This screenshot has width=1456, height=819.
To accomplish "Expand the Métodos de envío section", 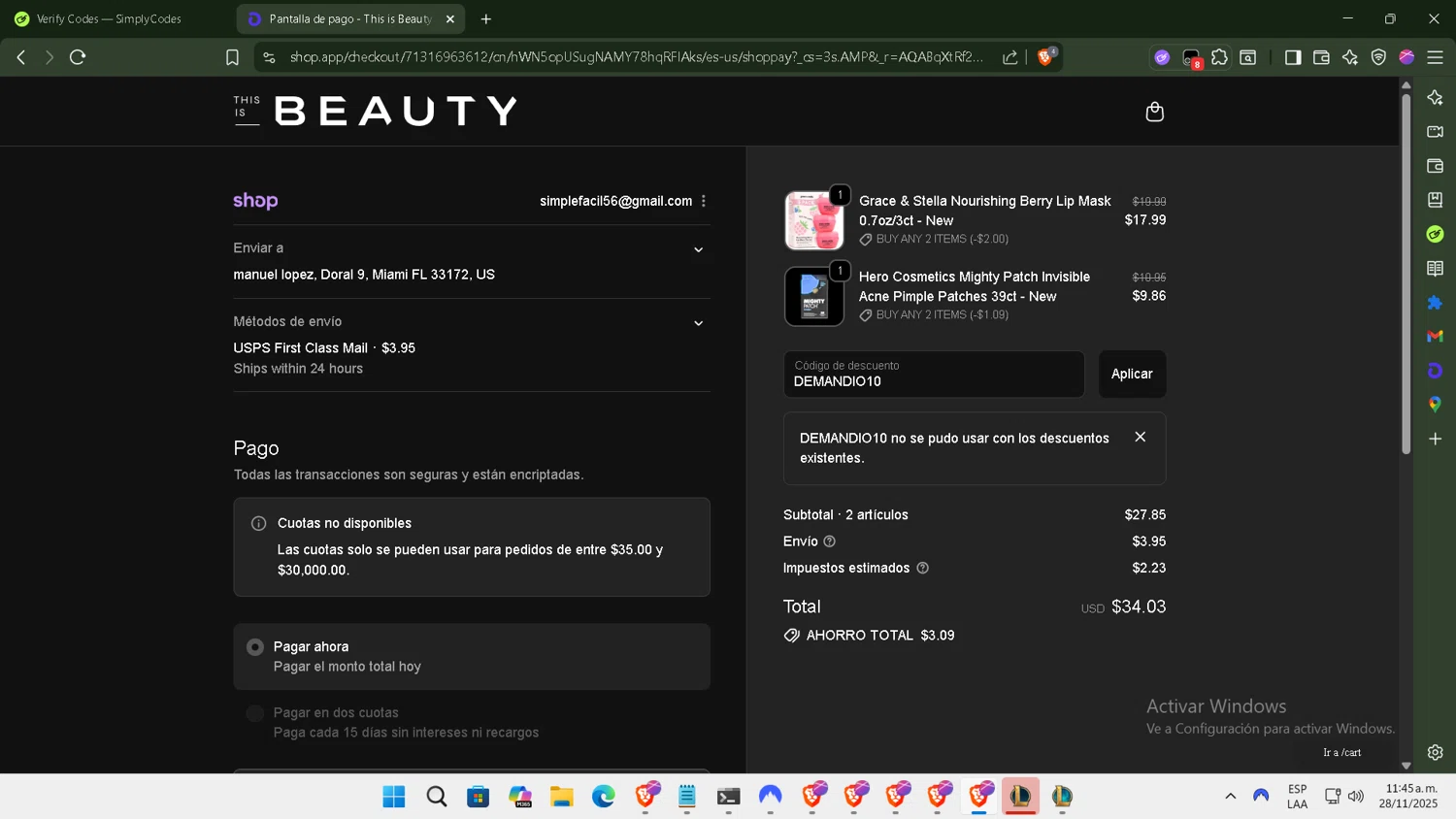I will pyautogui.click(x=698, y=323).
